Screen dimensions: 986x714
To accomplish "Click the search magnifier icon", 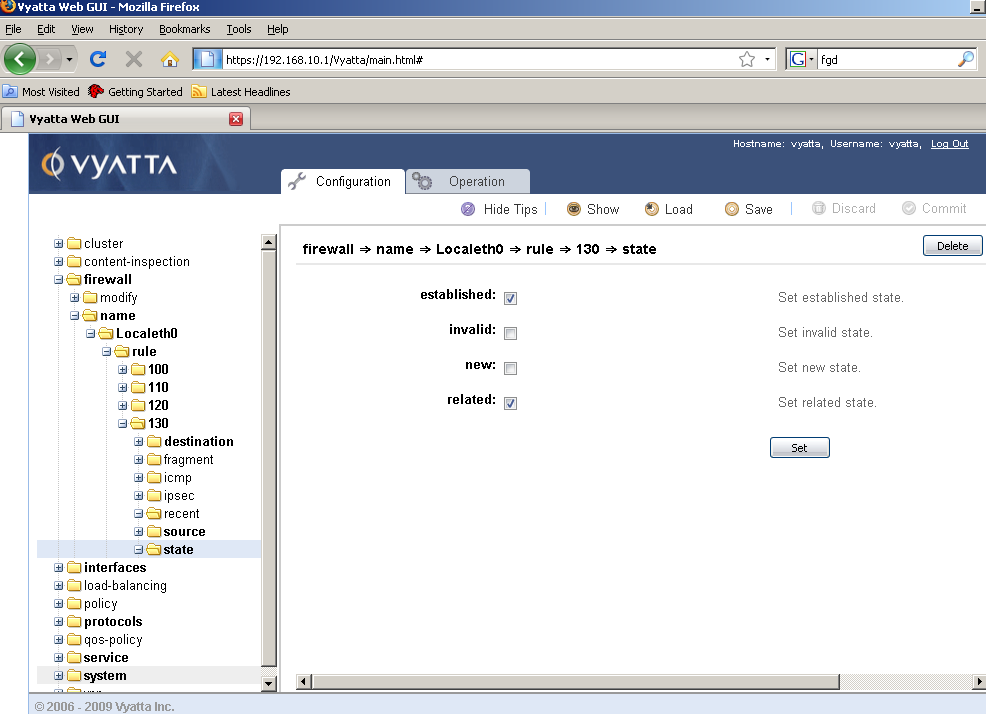I will (x=965, y=59).
